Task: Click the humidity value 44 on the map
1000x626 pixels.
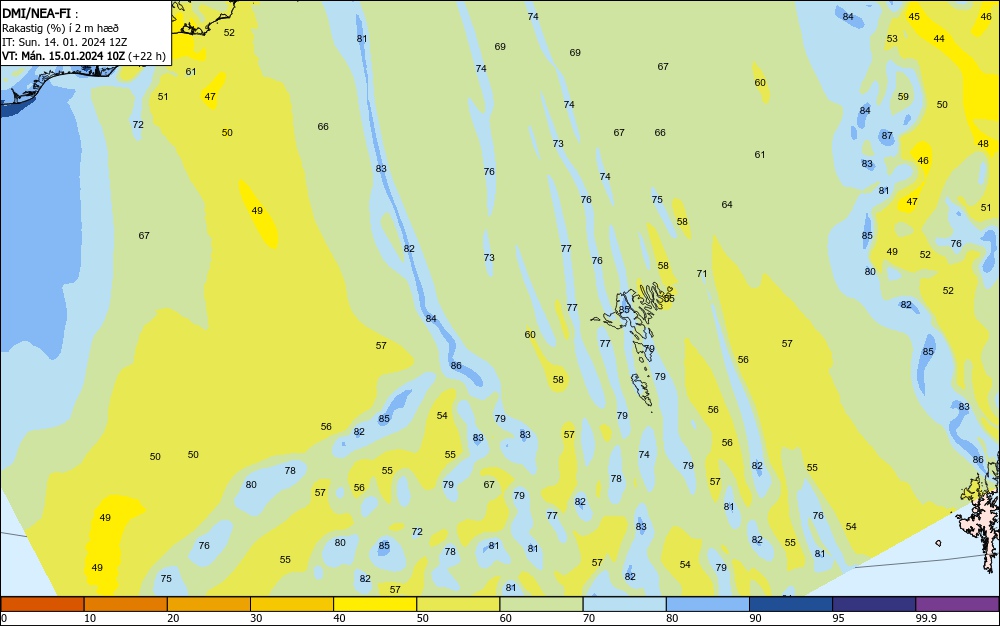Action: 939,39
